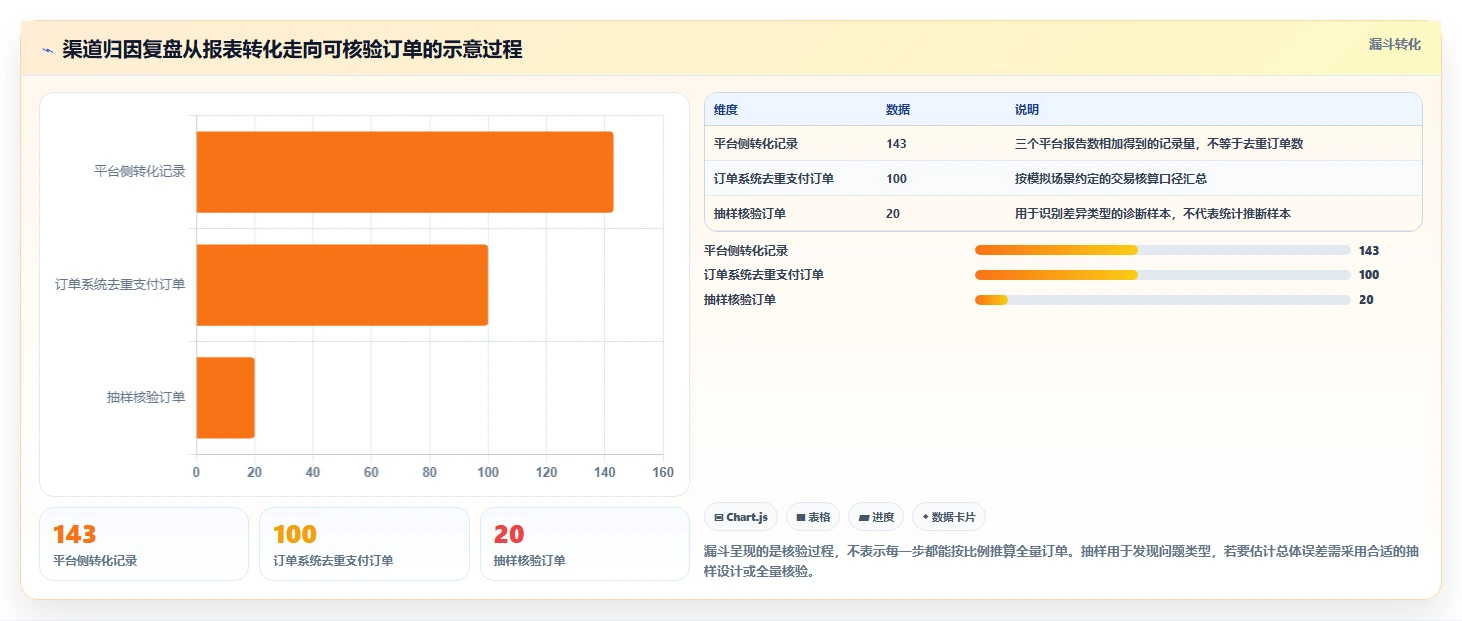Click chart y-axis label 订单系统去重支付订单

click(120, 285)
